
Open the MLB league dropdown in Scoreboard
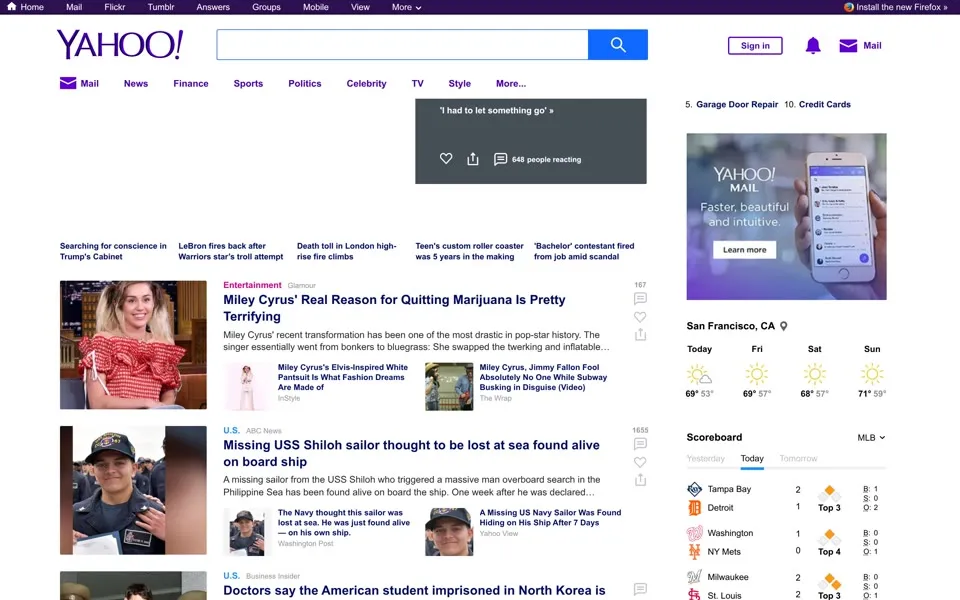coord(871,438)
